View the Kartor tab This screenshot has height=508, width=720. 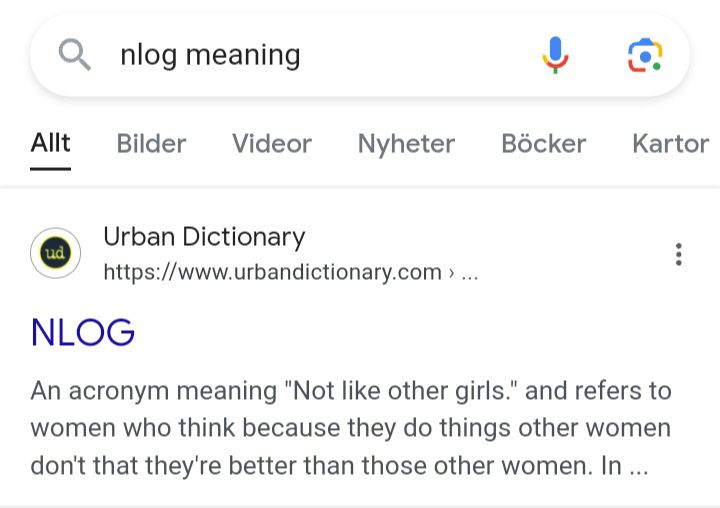click(670, 144)
